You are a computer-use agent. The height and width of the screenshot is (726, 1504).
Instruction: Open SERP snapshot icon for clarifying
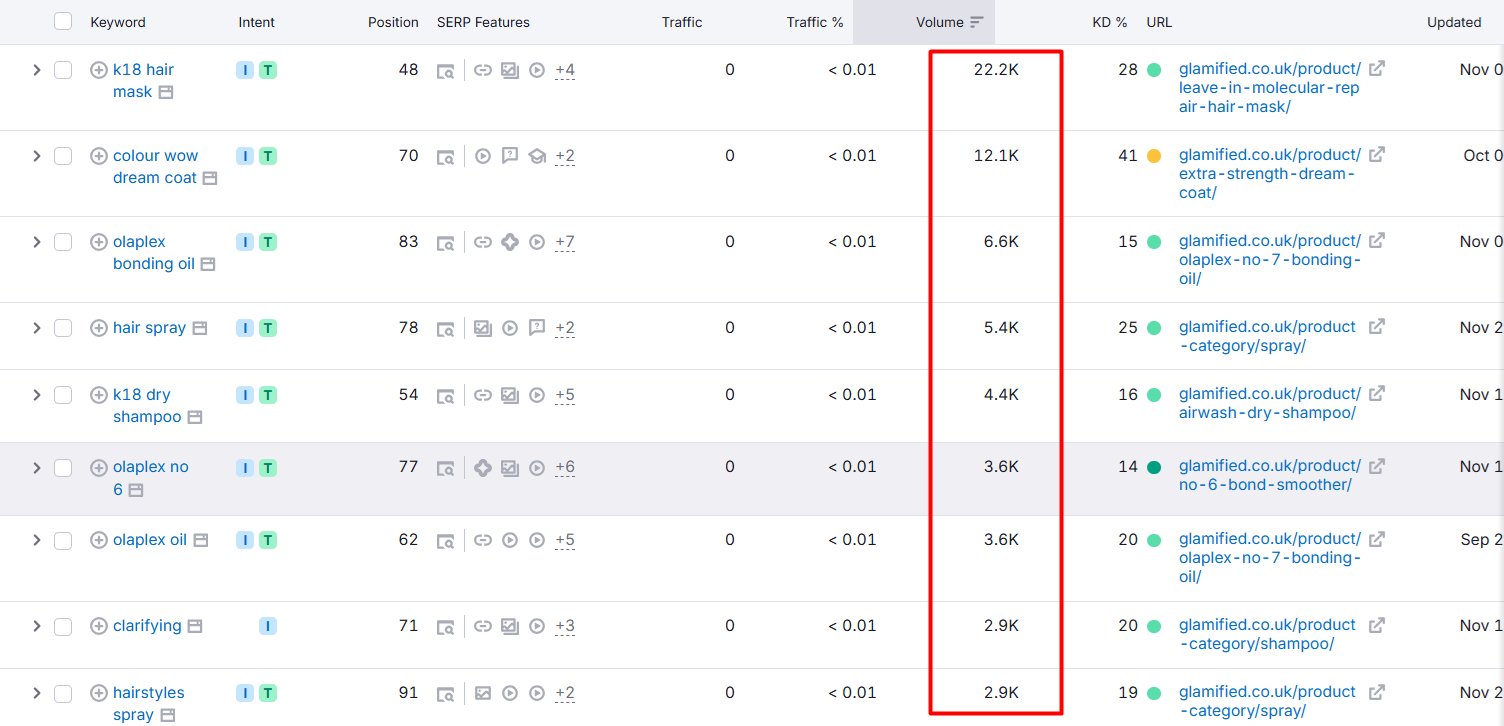tap(196, 626)
